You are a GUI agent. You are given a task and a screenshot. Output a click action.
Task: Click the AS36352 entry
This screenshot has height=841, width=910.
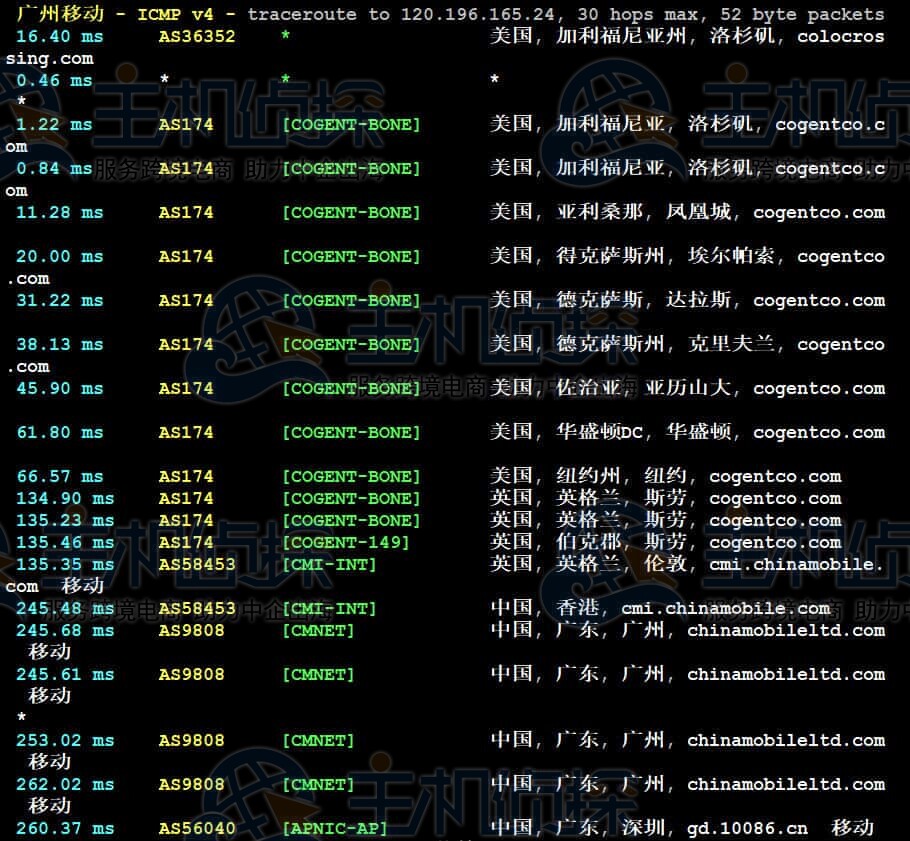coord(197,37)
